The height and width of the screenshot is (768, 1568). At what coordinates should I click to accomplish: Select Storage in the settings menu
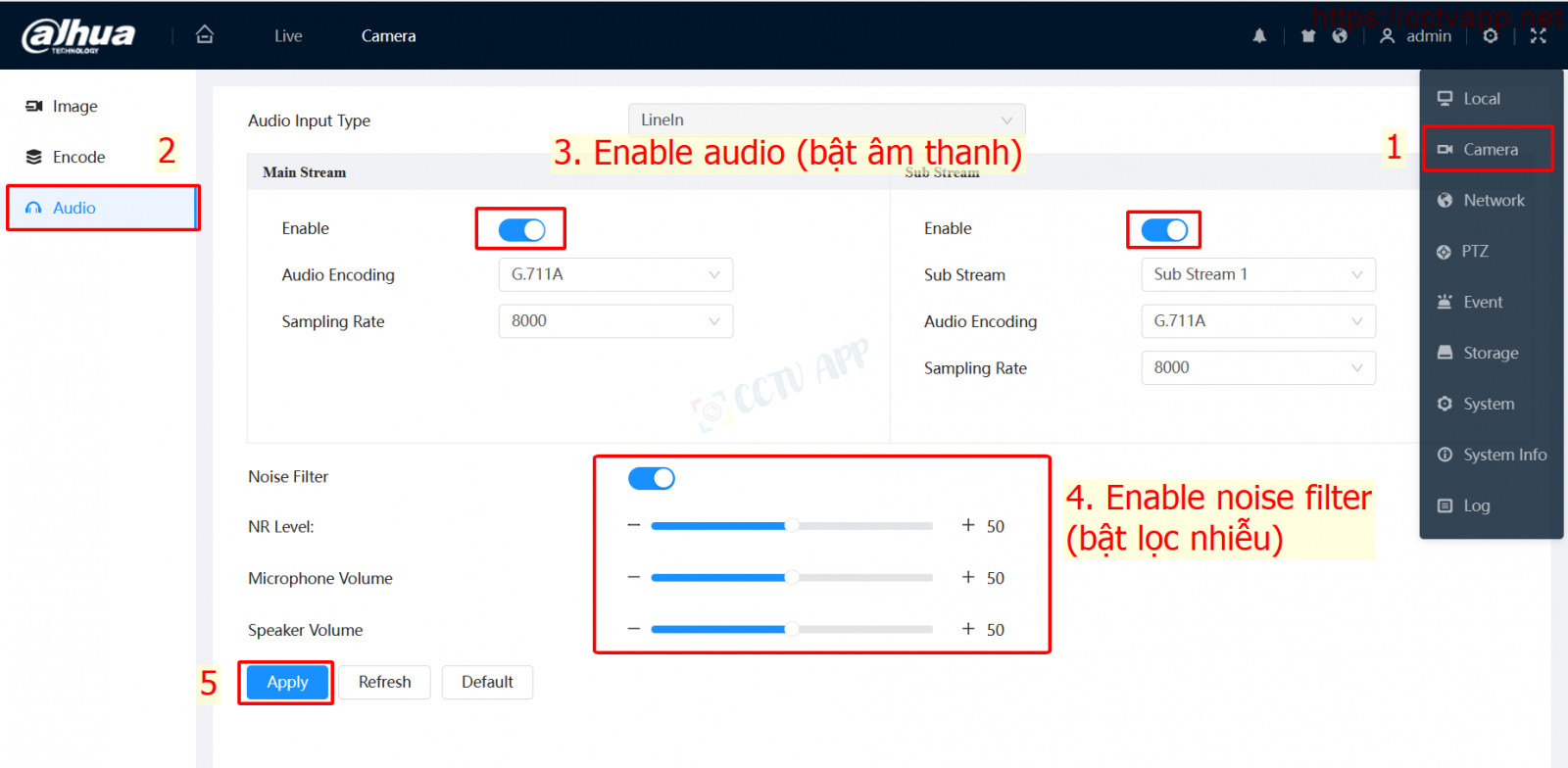[1491, 353]
